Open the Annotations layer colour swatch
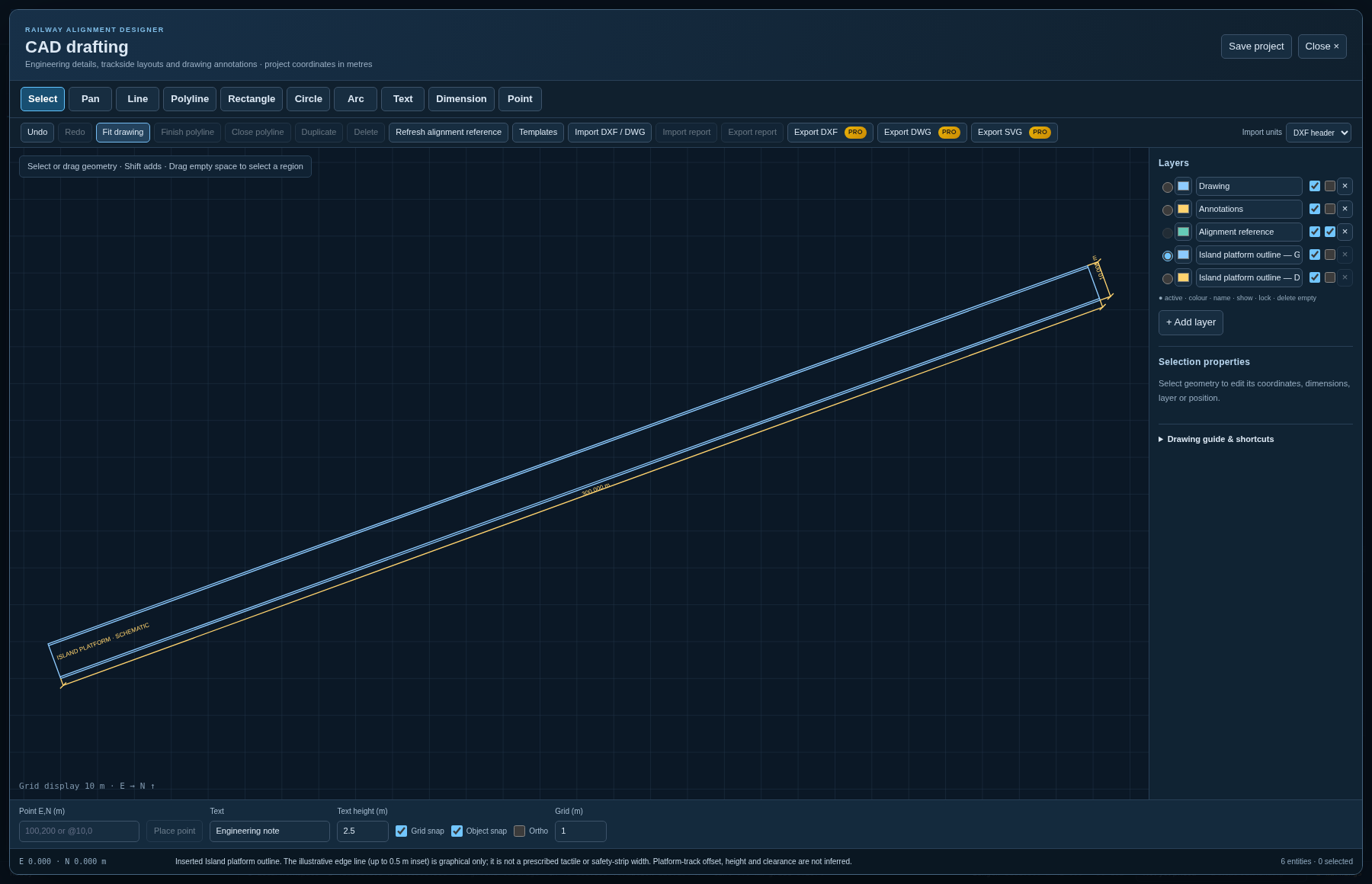The image size is (1372, 884). point(1183,209)
